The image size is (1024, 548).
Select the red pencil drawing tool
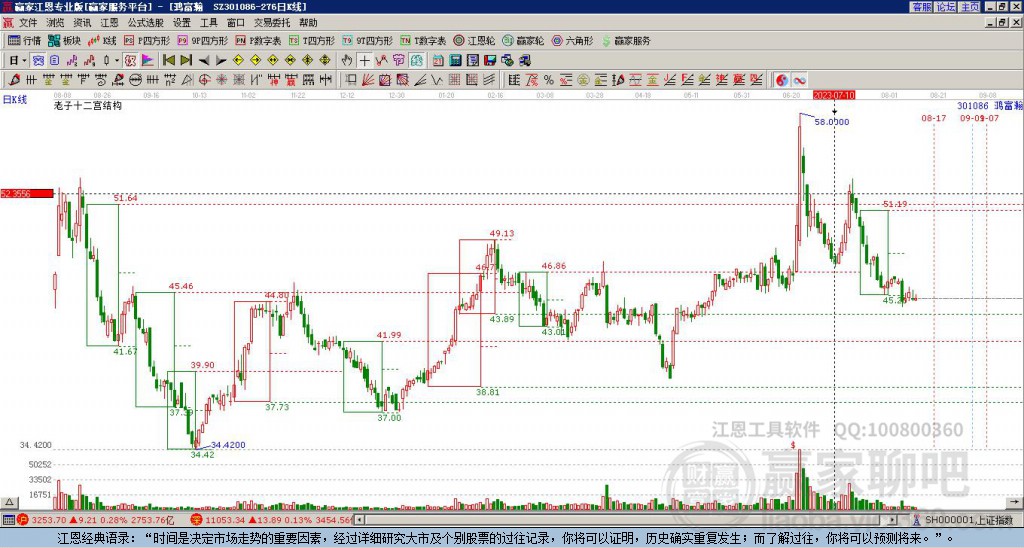[14, 80]
